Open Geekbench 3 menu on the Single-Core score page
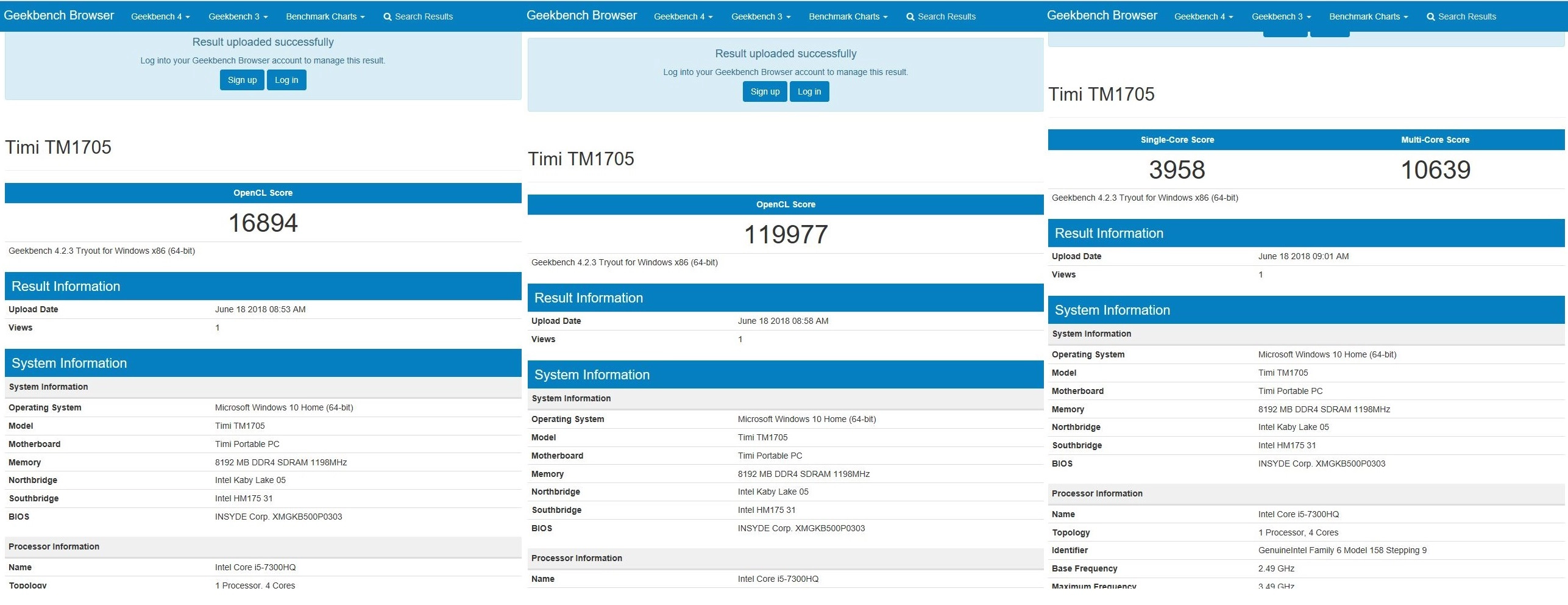 [x=1281, y=16]
